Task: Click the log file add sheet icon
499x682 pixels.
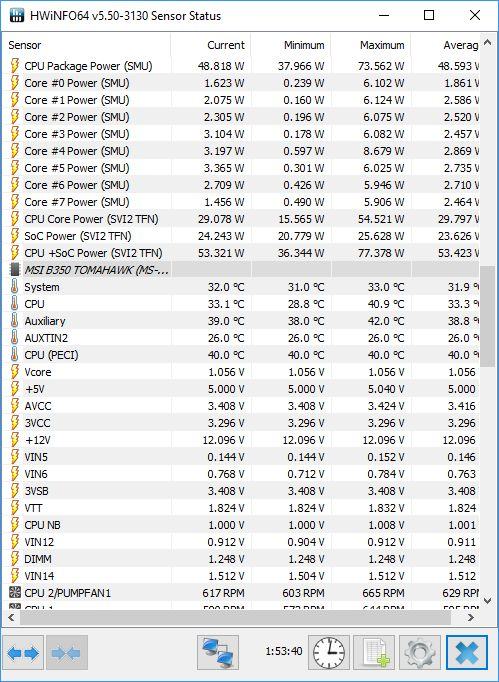Action: [374, 652]
